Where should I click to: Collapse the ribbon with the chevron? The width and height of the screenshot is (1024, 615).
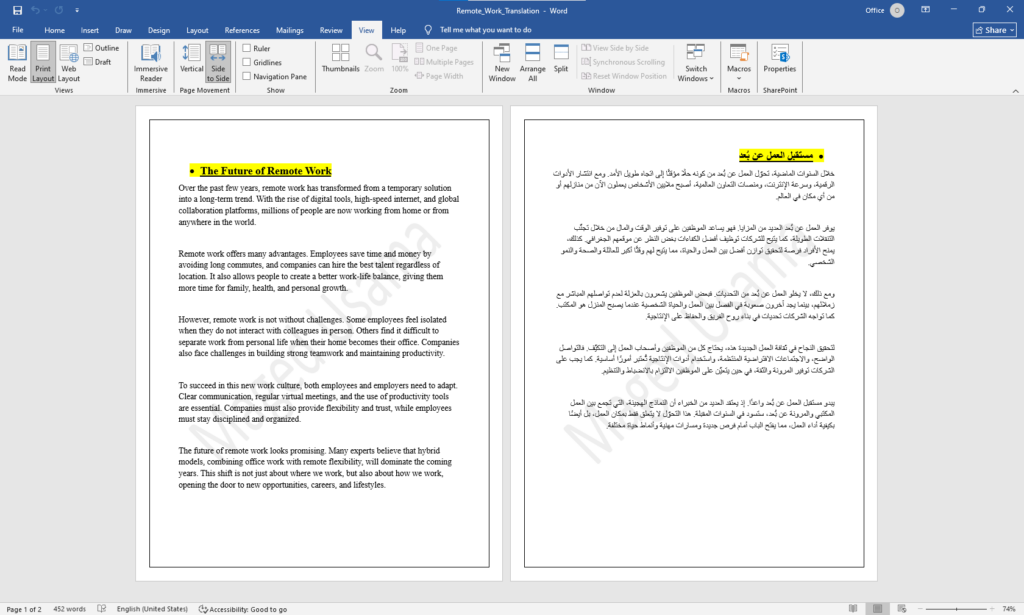click(1016, 91)
